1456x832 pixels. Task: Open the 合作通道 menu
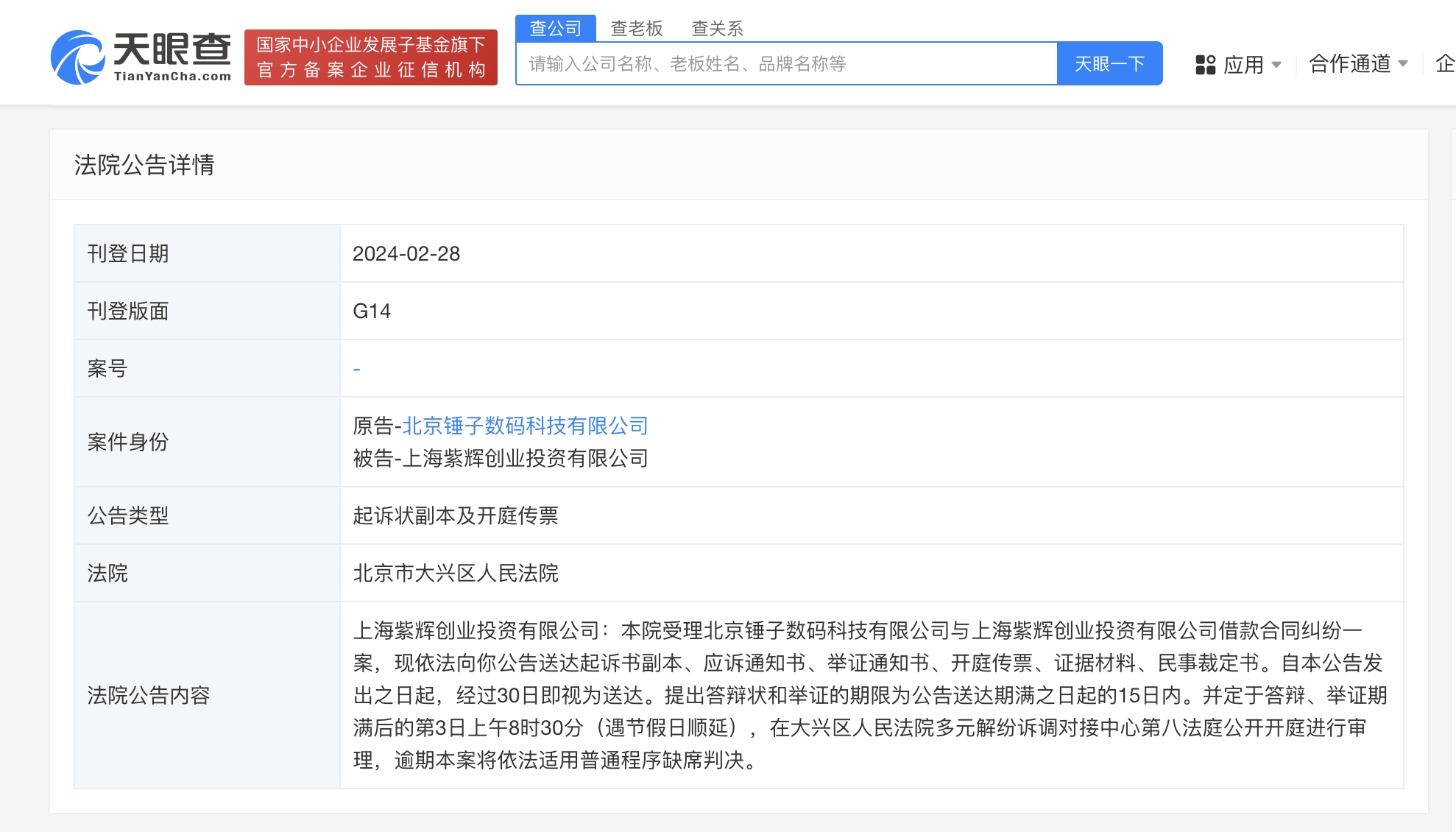(x=1350, y=64)
